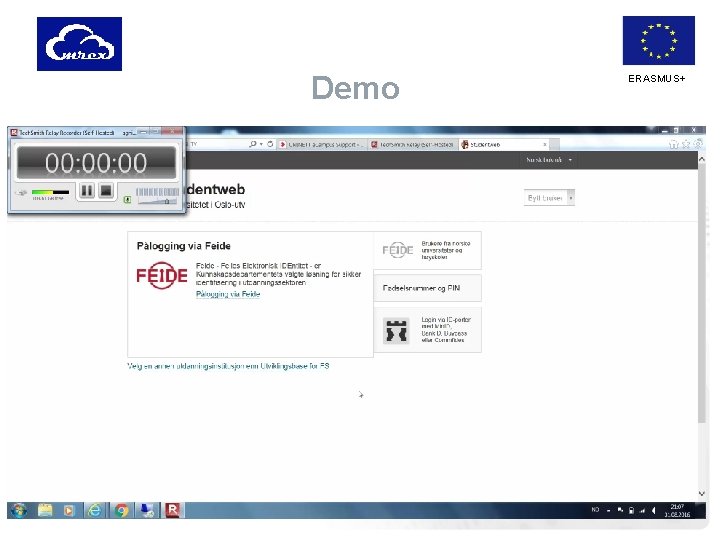The image size is (720, 540).
Task: Open the Norsk bokmål language dropdown
Action: 549,160
